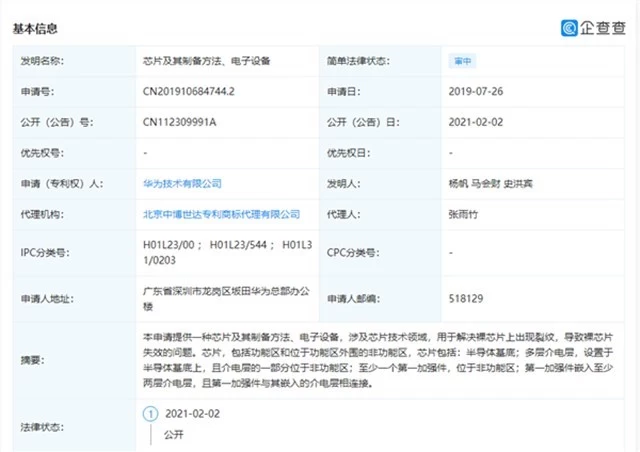Open the 北京中博世达专利商标代理有限公司 agency link
The image size is (640, 452).
point(222,214)
